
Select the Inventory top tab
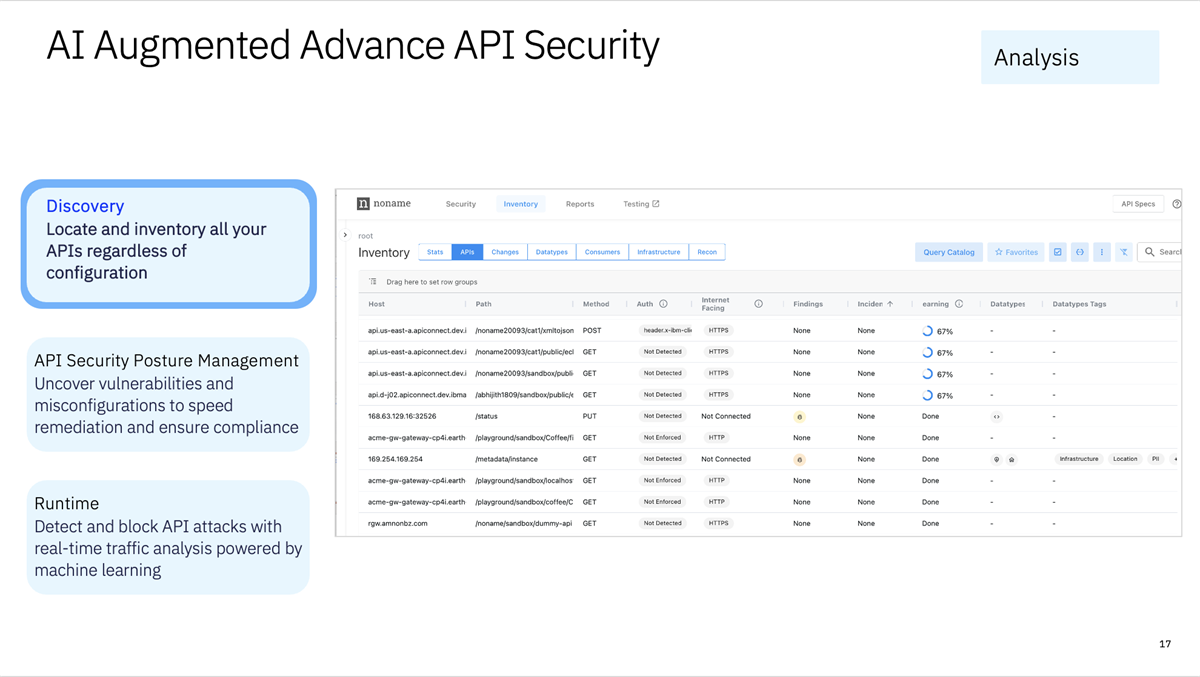(x=521, y=204)
